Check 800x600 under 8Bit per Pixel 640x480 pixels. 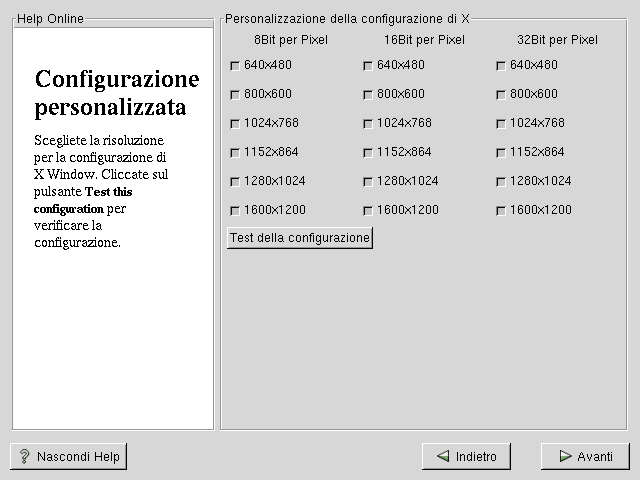point(235,95)
